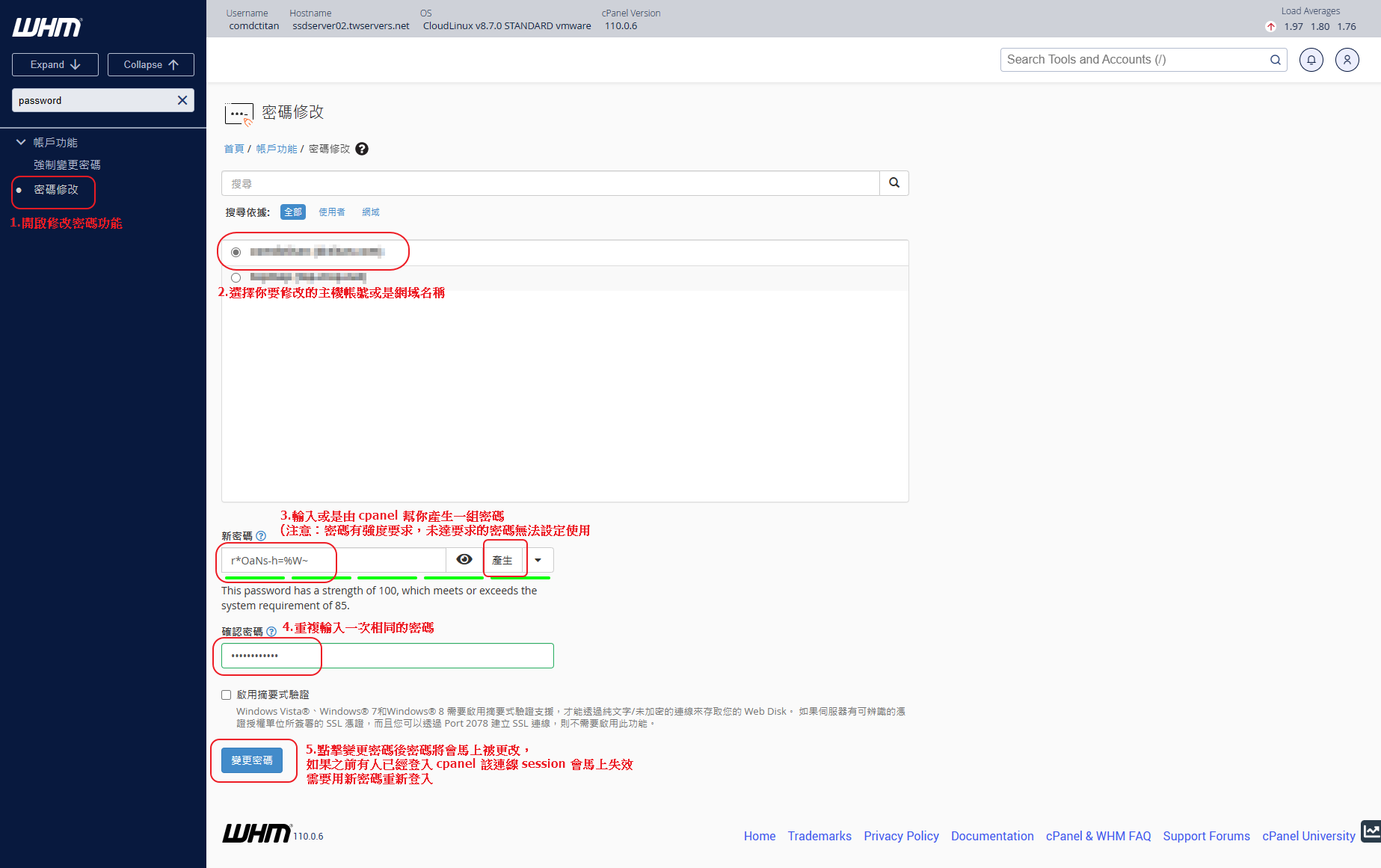Click the notifications bell icon
Screen dimensions: 1381x868
[x=1311, y=60]
